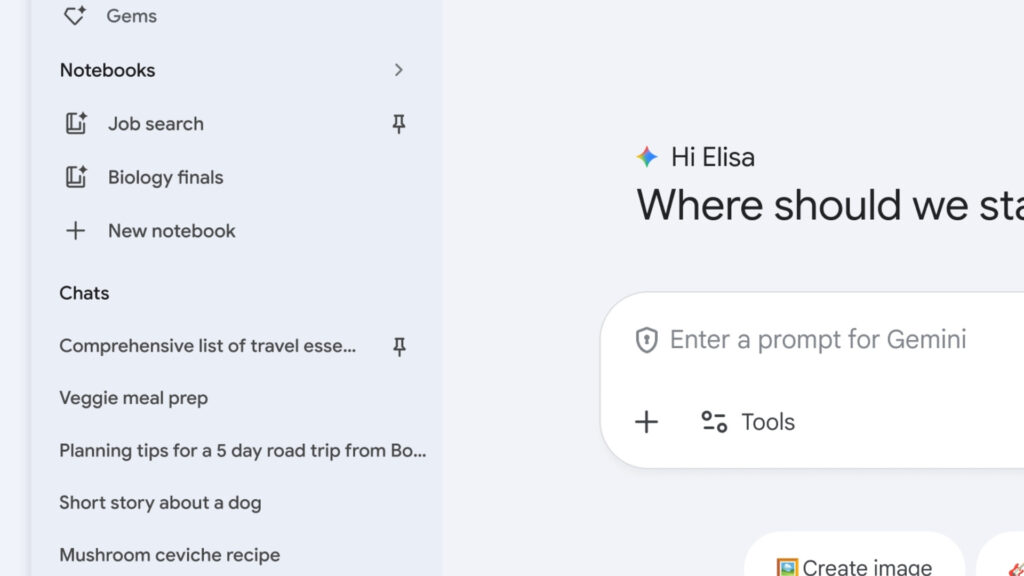Image resolution: width=1024 pixels, height=576 pixels.
Task: Open the Mushroom ceviche recipe chat
Action: 169,555
